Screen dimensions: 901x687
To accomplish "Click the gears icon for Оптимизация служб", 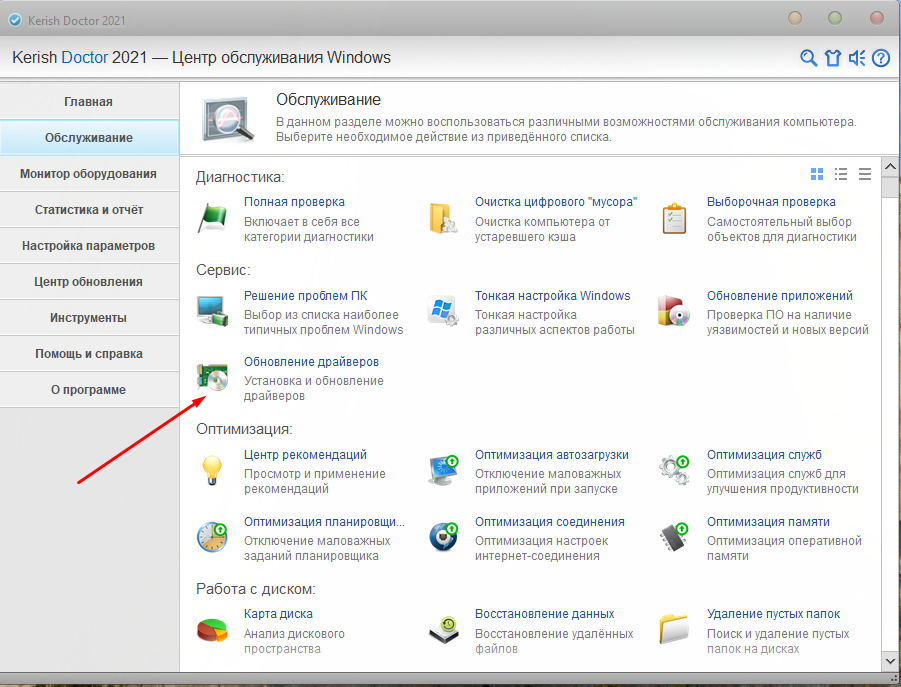I will pos(674,470).
